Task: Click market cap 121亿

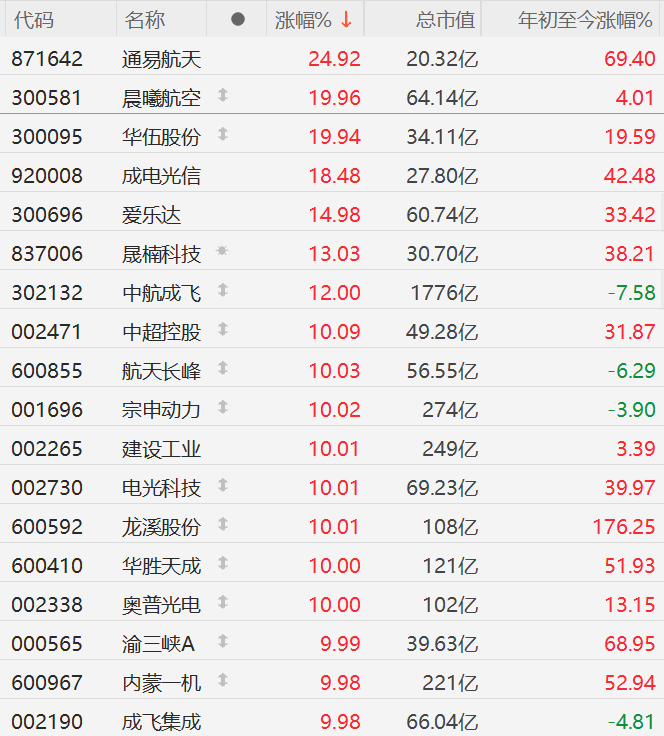Action: click(x=450, y=566)
